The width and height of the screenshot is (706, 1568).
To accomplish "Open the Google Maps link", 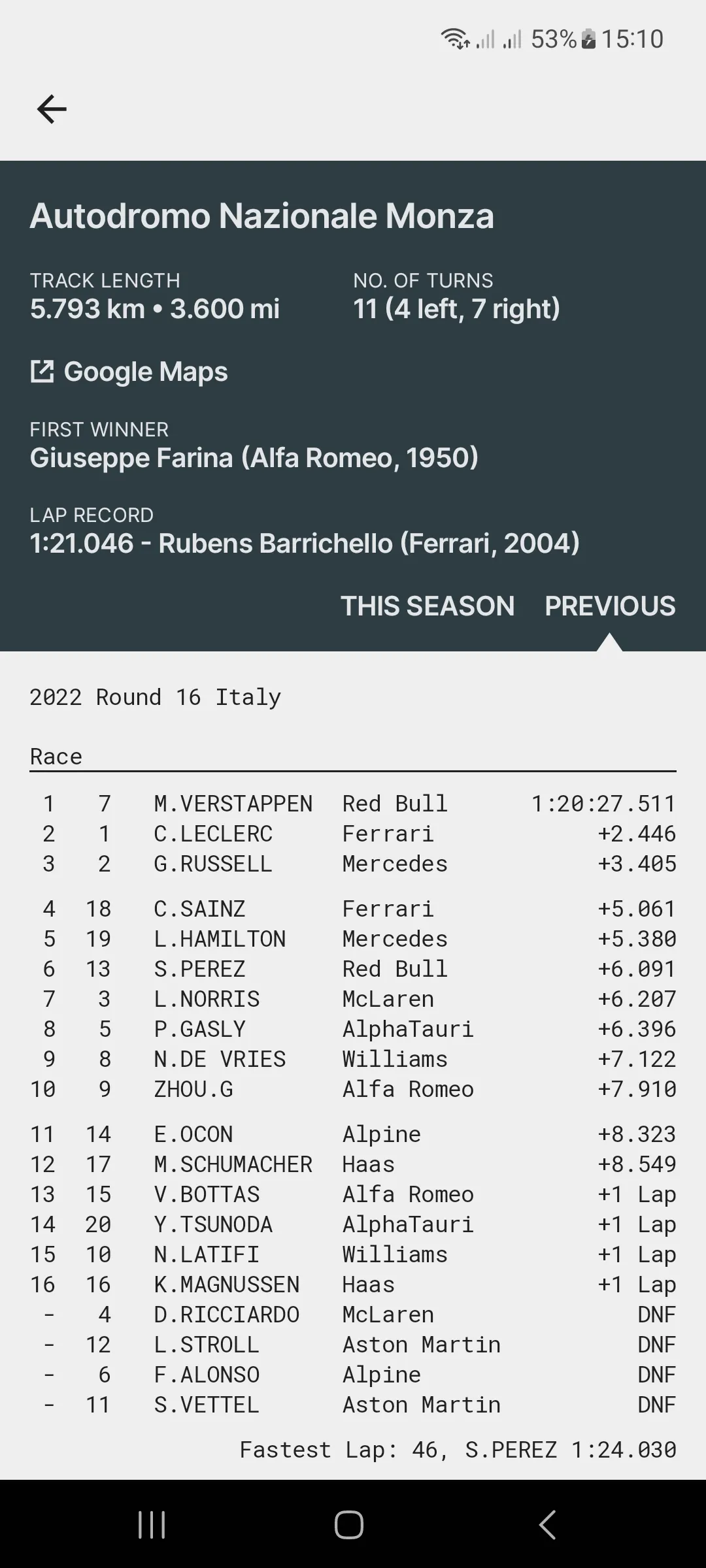I will [146, 372].
